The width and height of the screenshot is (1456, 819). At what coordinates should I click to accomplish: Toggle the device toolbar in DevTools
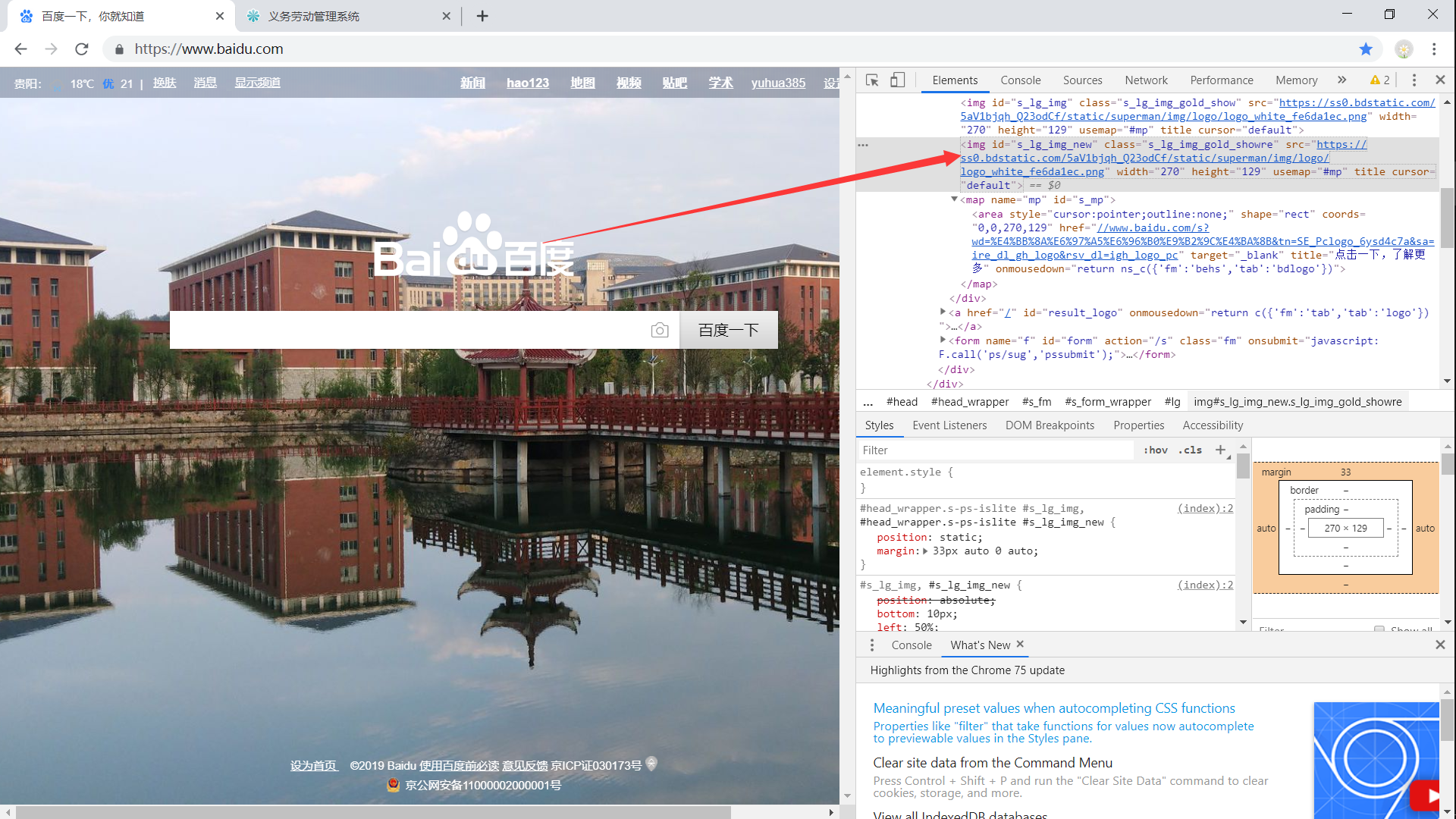pyautogui.click(x=897, y=80)
